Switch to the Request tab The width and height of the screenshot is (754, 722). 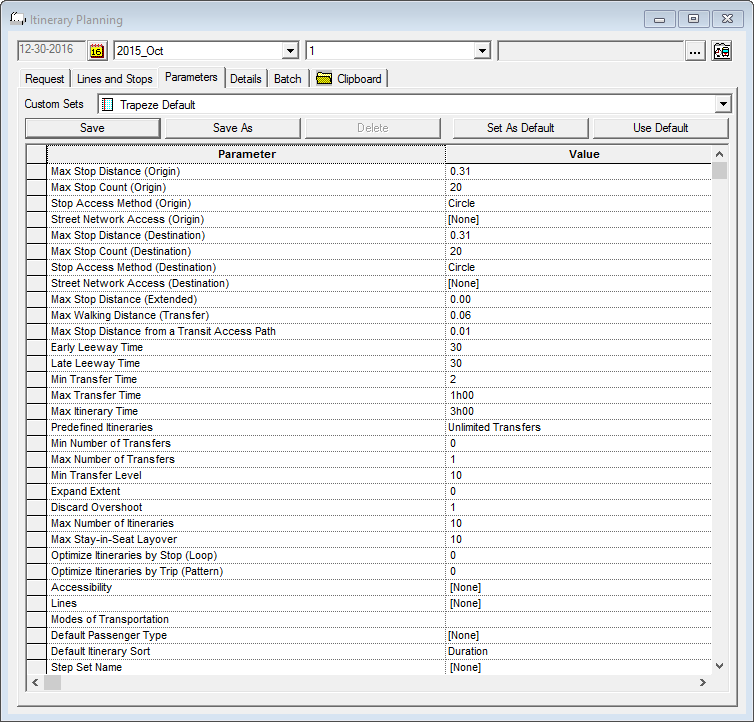[x=44, y=79]
